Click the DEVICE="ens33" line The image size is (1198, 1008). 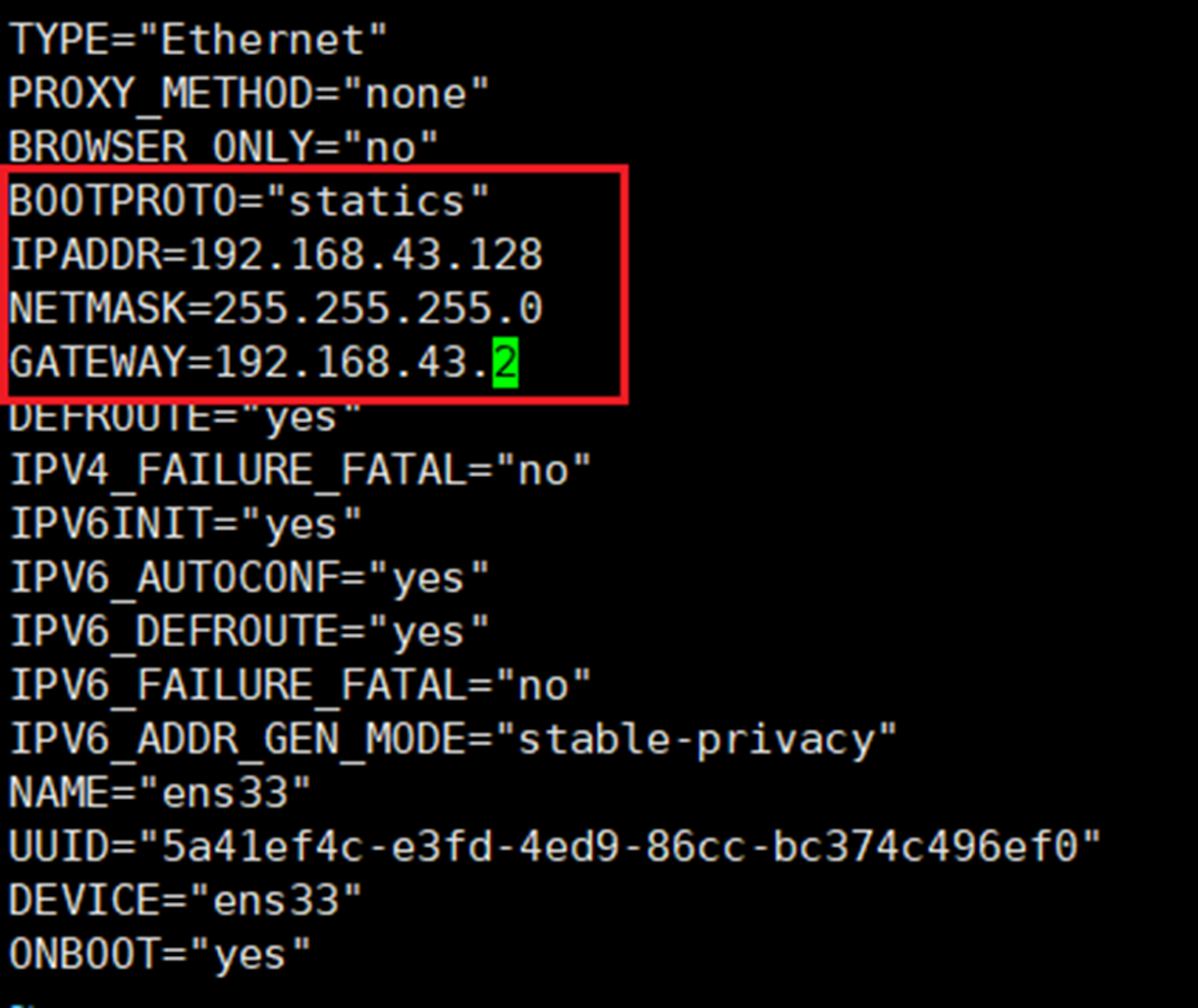186,899
